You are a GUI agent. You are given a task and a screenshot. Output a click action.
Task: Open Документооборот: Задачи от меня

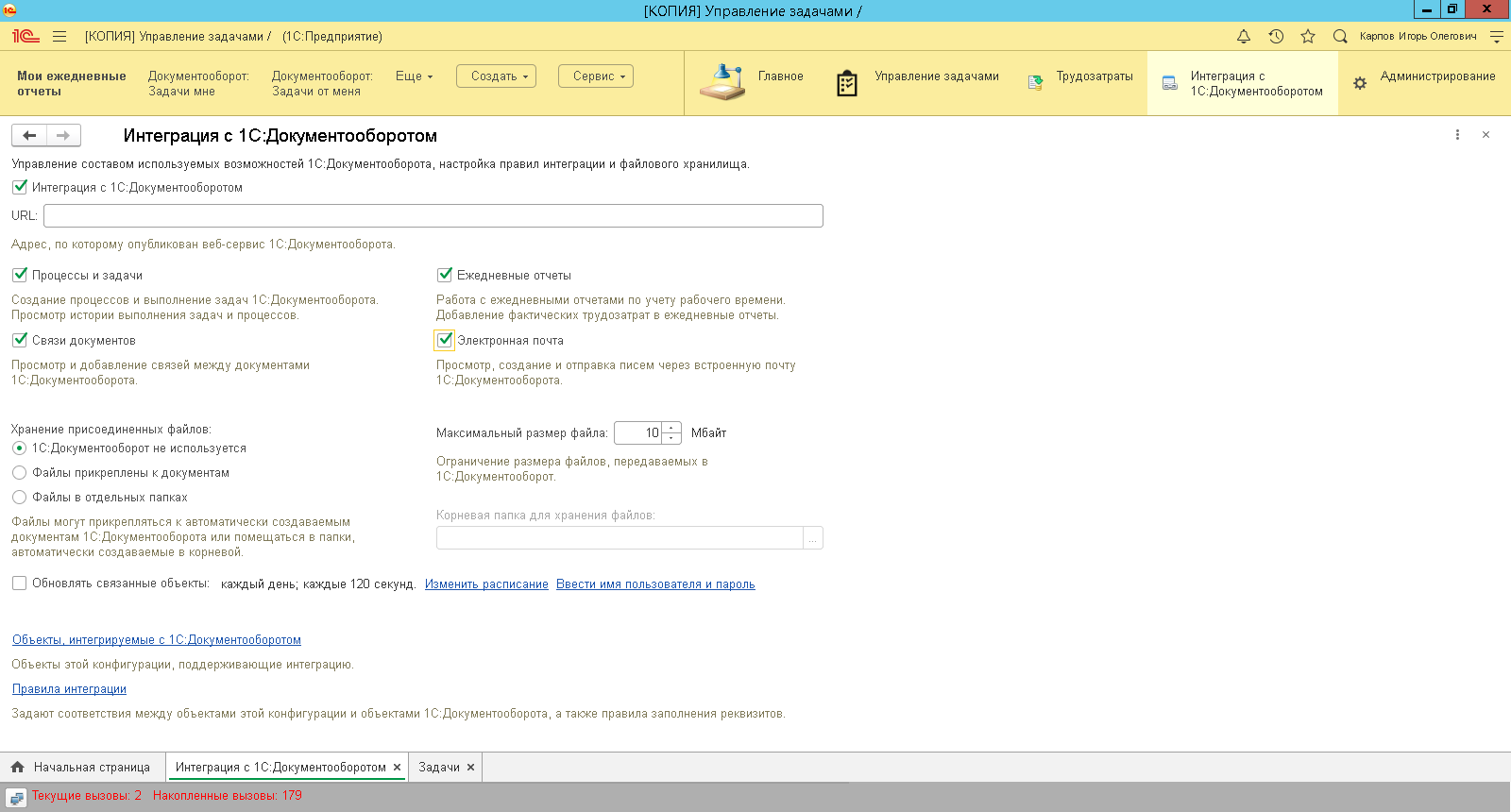click(323, 83)
